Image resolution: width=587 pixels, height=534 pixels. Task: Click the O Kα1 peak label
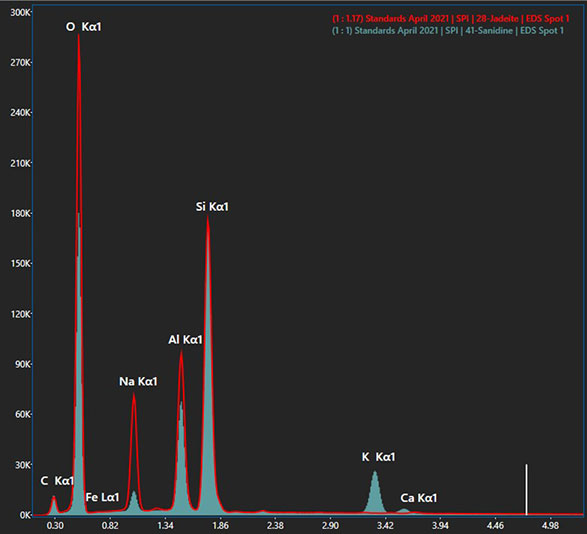point(83,27)
